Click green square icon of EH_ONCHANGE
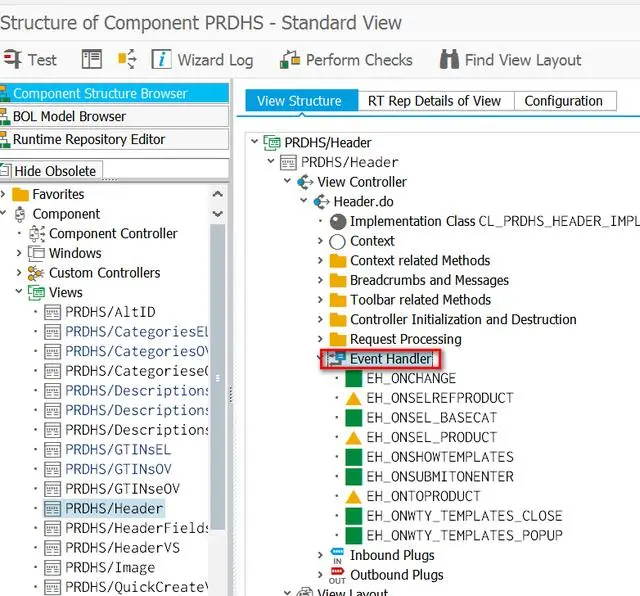This screenshot has height=596, width=640. 353,378
